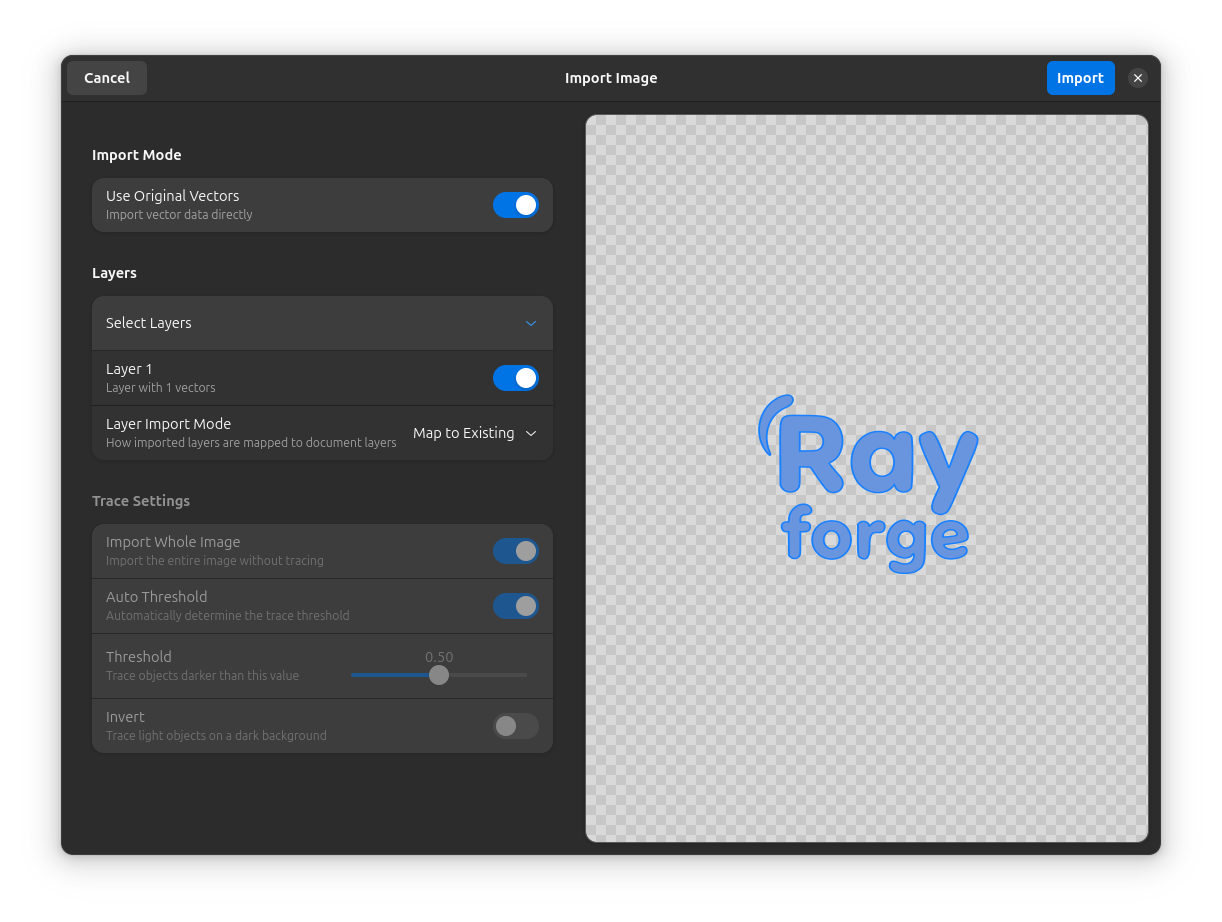Enable the Invert trace option
Viewport: 1222px width, 922px height.
point(516,726)
